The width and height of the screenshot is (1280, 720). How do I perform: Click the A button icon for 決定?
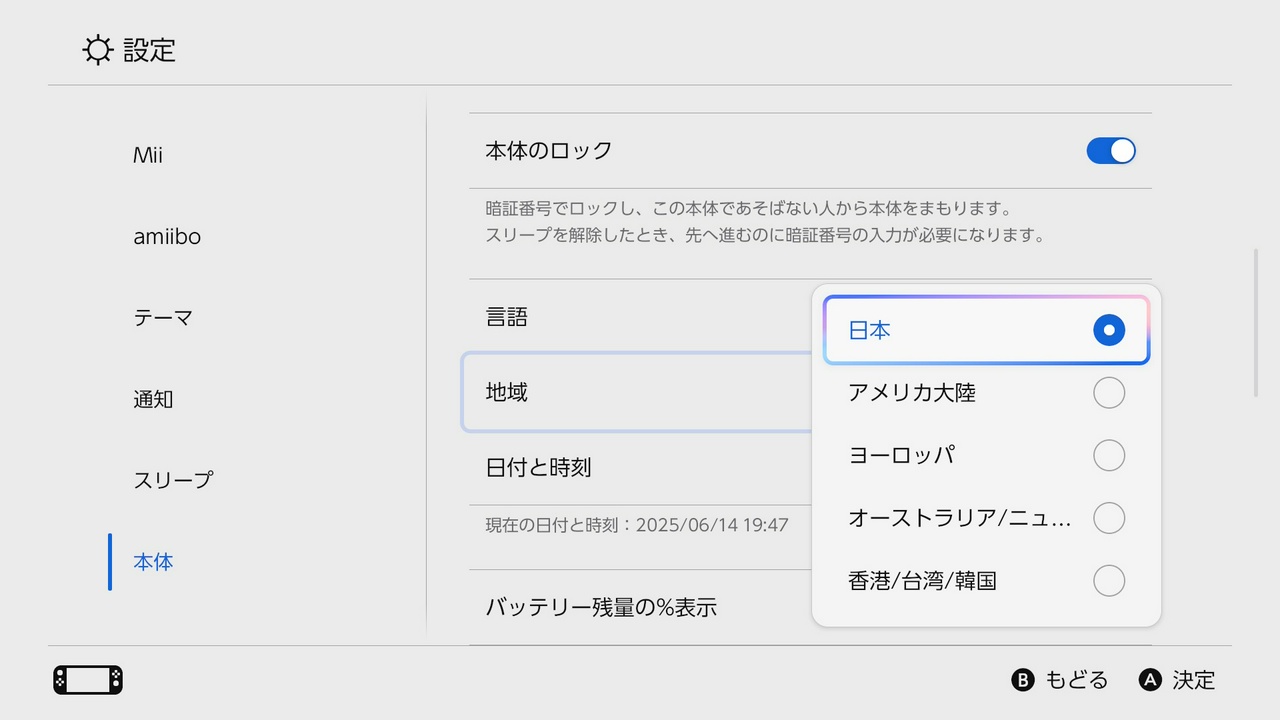[x=1148, y=680]
